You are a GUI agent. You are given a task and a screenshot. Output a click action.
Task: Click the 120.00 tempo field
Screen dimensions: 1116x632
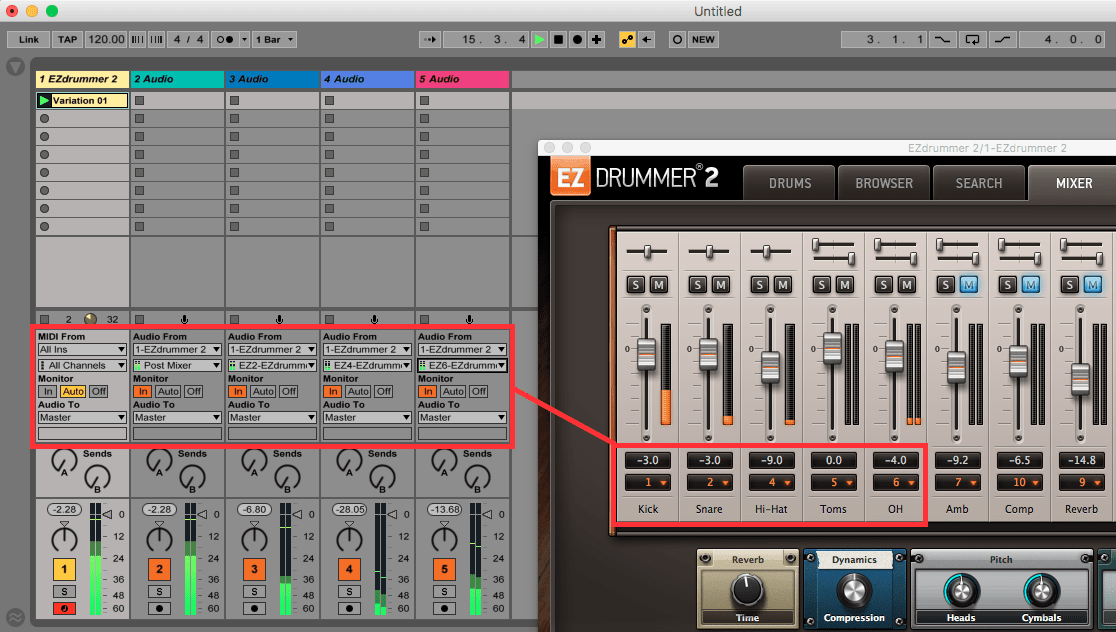pos(106,40)
